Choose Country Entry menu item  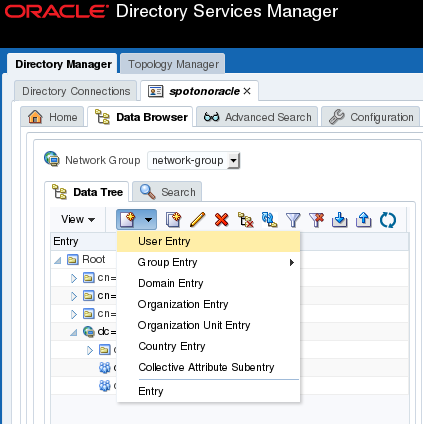click(x=208, y=346)
